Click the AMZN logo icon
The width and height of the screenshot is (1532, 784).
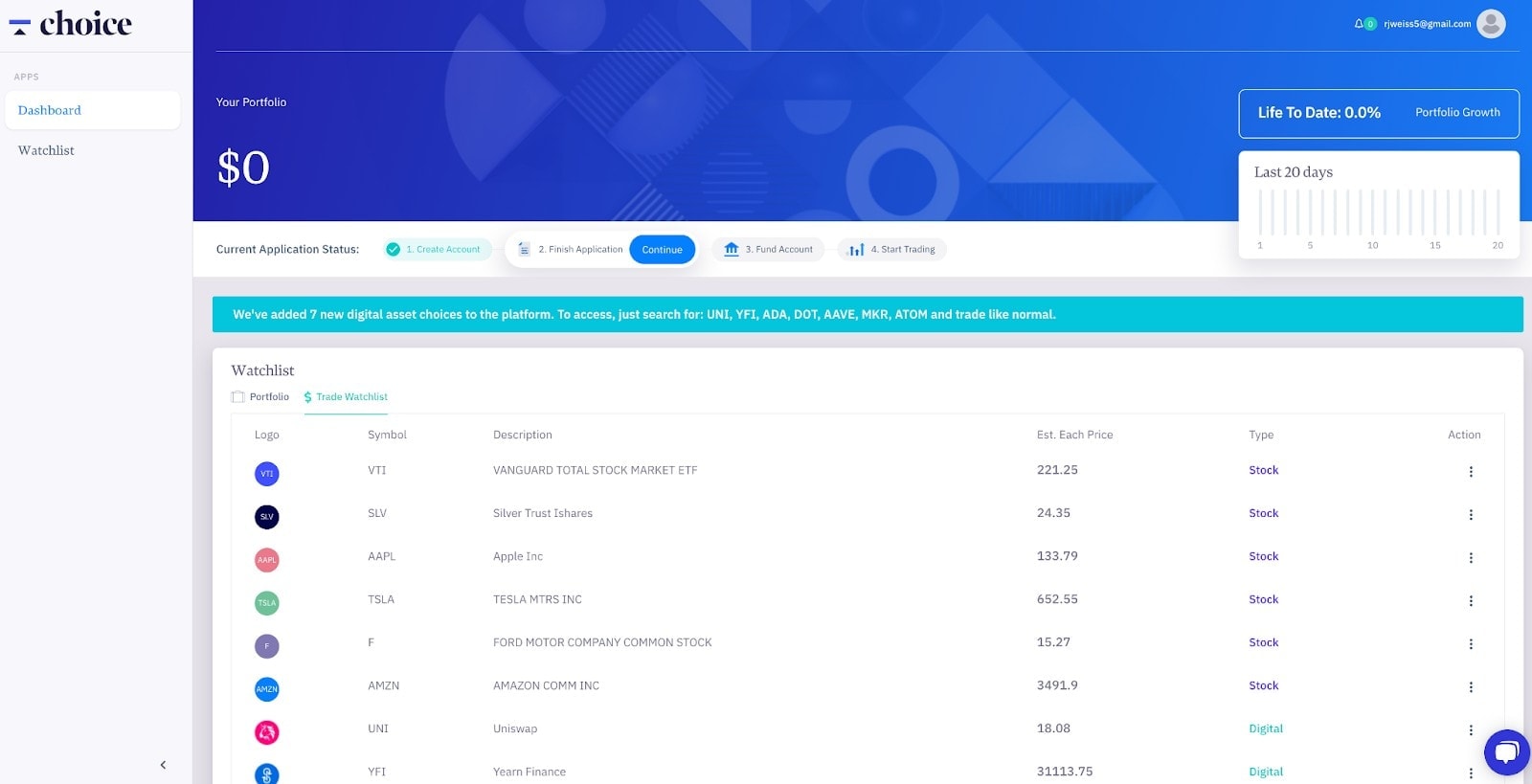coord(267,689)
